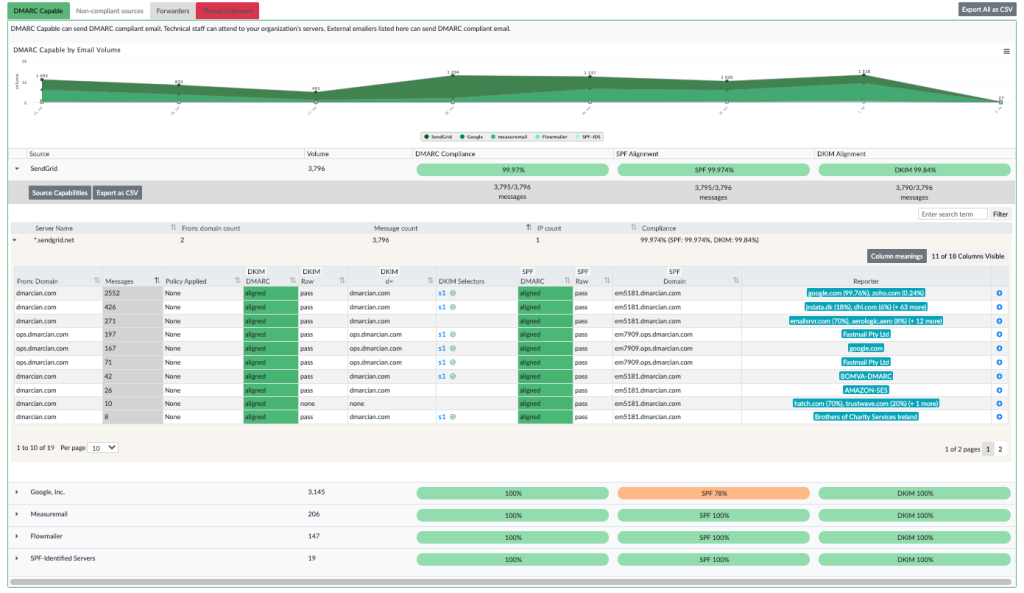The height and width of the screenshot is (593, 1024).
Task: Click the green check icon in the 2552-message row
Action: point(453,293)
